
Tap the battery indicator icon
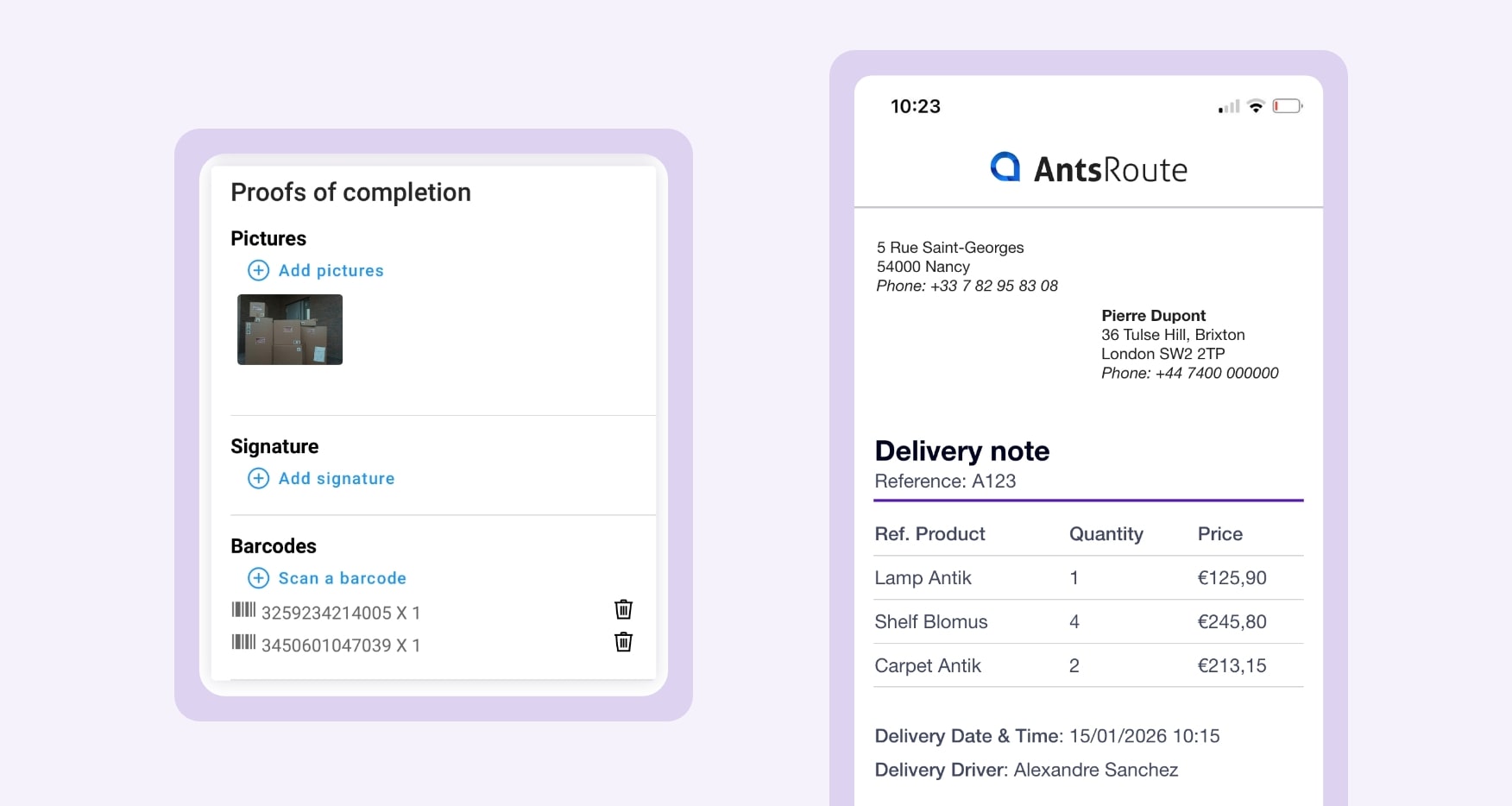coord(1287,106)
